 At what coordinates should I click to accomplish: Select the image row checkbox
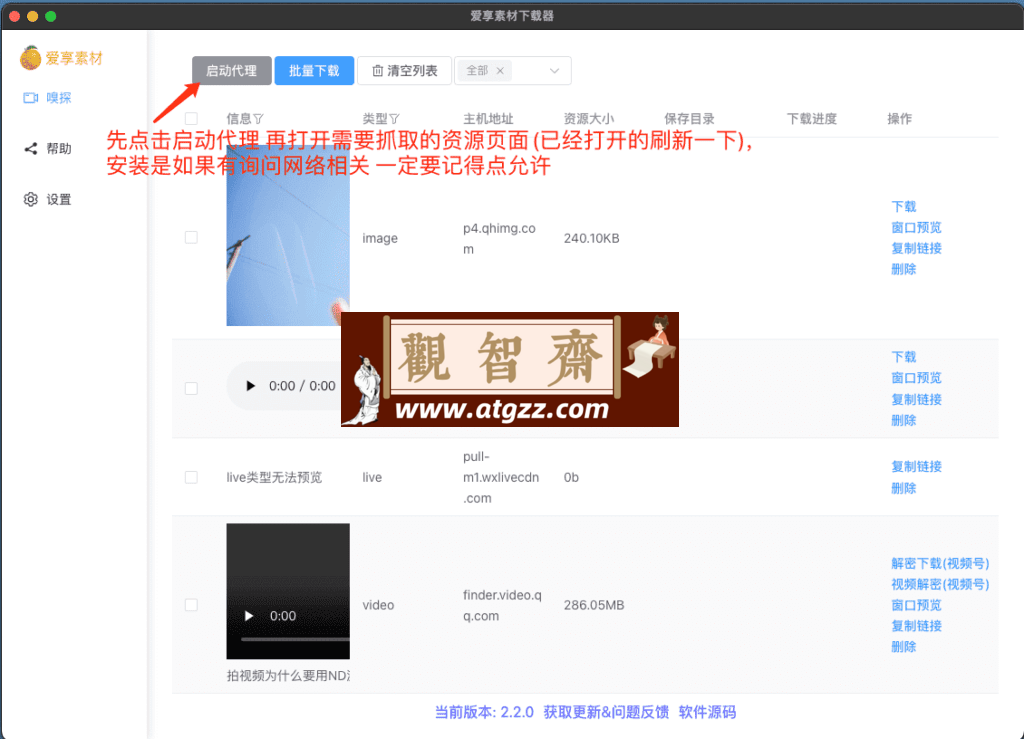point(191,238)
